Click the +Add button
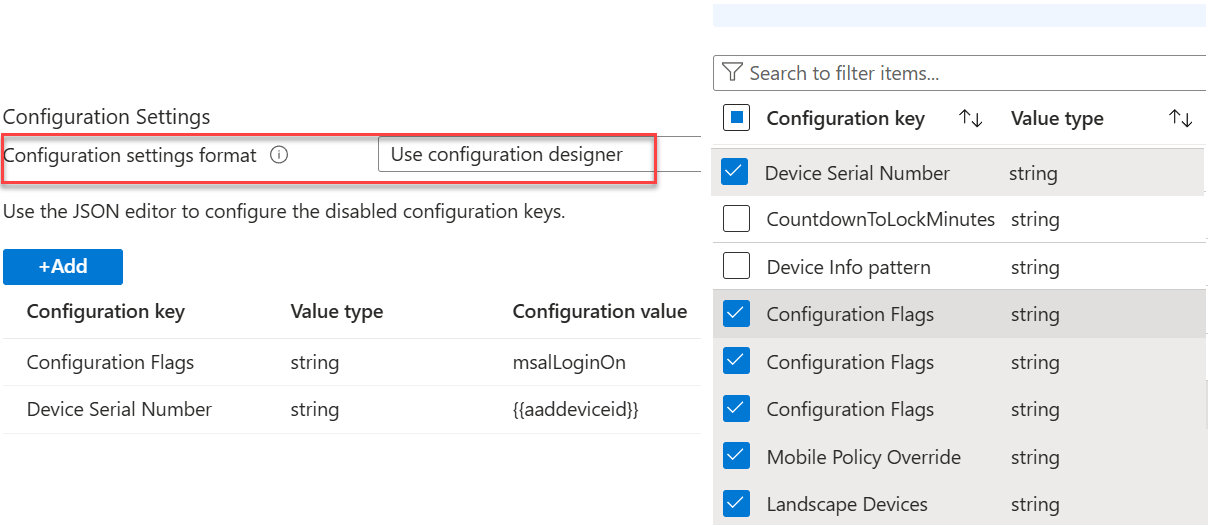This screenshot has width=1209, height=526. (x=63, y=267)
